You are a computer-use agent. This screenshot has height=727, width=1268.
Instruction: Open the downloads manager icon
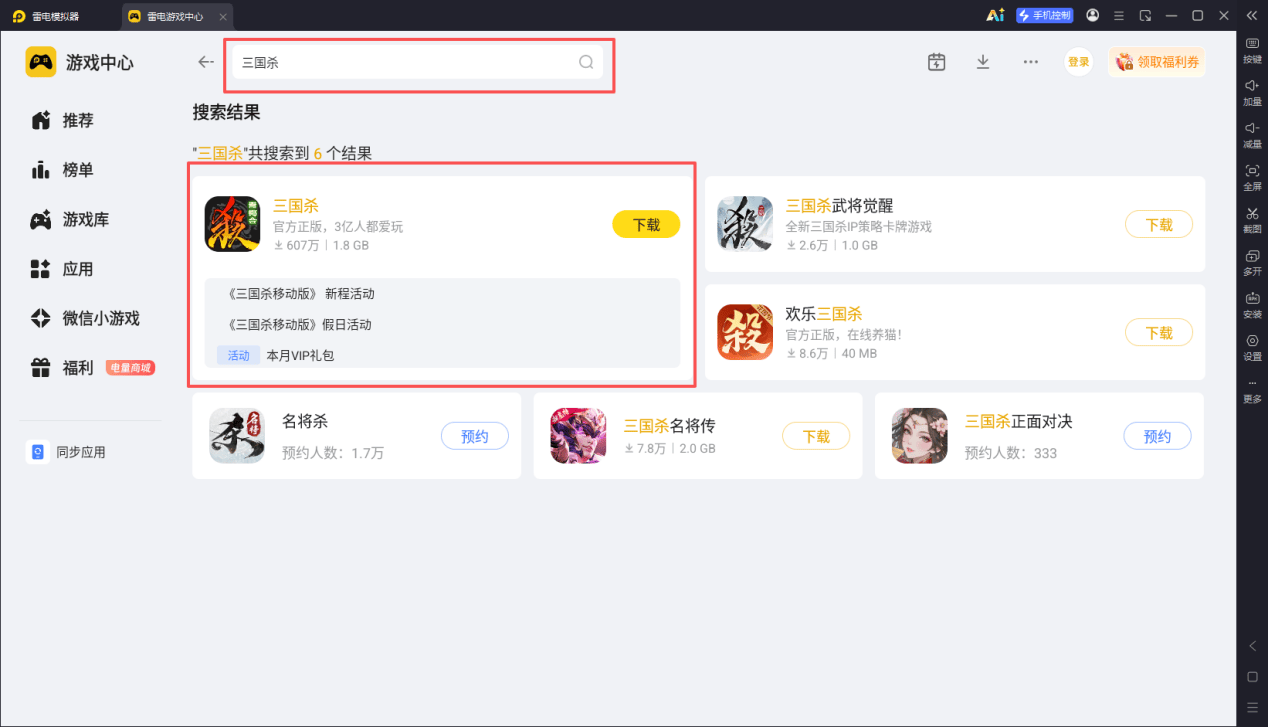(x=983, y=62)
